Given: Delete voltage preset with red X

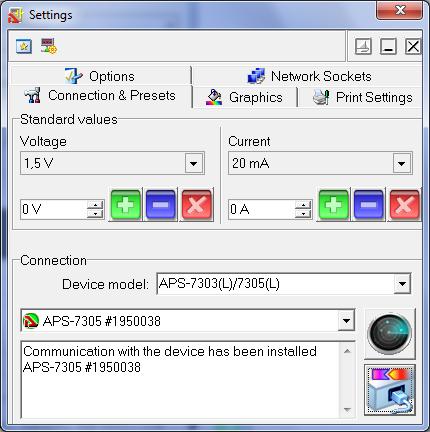Looking at the screenshot, I should click(x=196, y=205).
